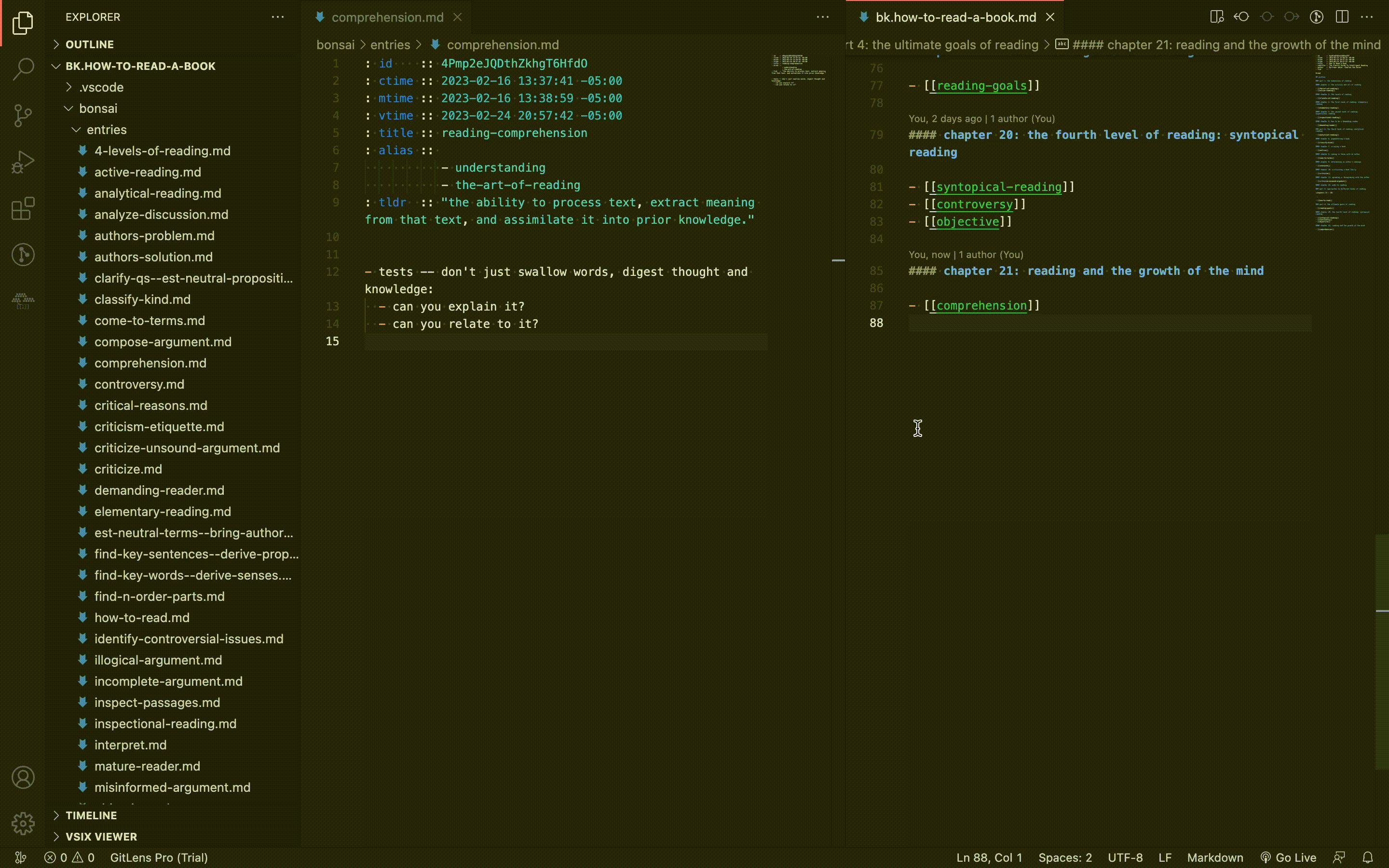Change the LF end of line sequence
Screen dimensions: 1389x868
(x=1165, y=857)
